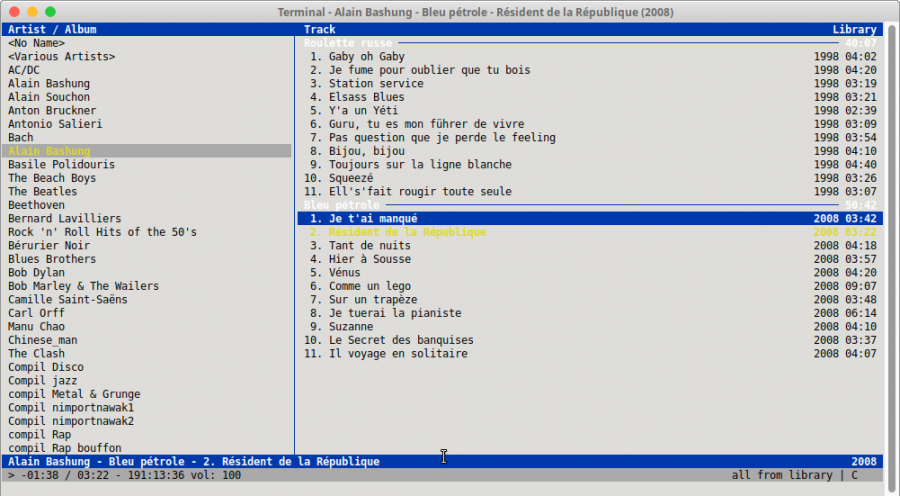Select track Bijou, bijou
Image resolution: width=900 pixels, height=496 pixels.
tap(590, 151)
